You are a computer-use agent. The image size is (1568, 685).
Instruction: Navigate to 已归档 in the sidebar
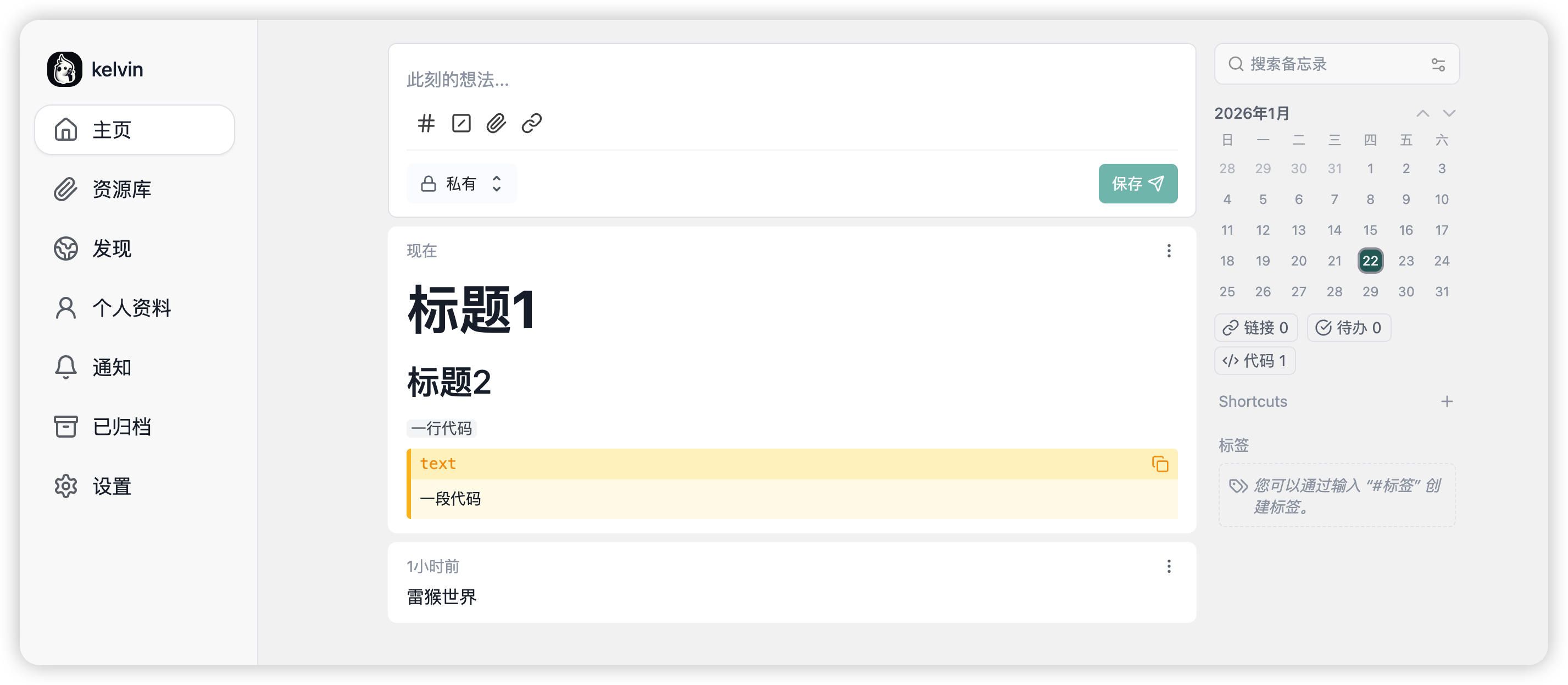(x=122, y=427)
